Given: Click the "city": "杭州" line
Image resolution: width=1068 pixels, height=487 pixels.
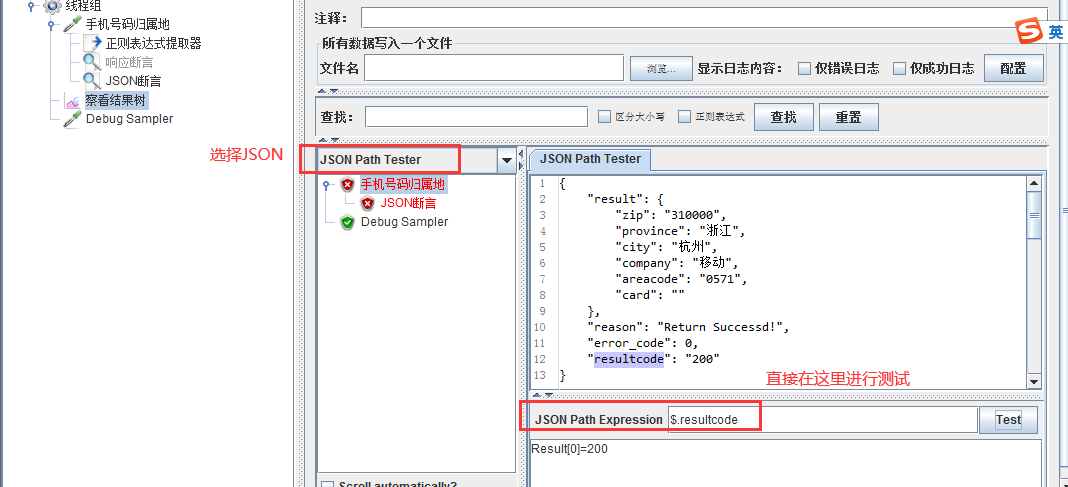Looking at the screenshot, I should 665,247.
